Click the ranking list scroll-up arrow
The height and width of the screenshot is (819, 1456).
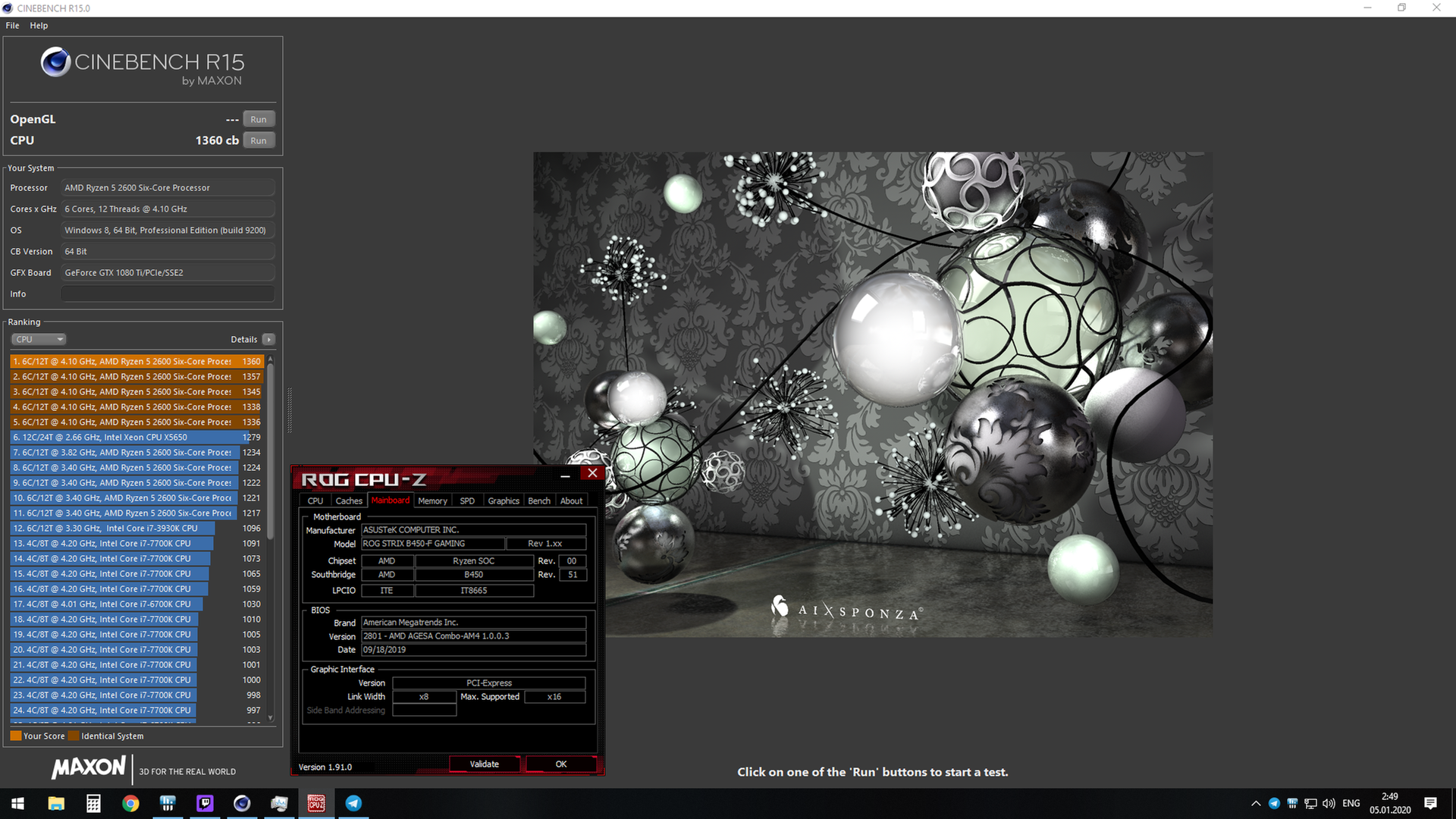271,359
